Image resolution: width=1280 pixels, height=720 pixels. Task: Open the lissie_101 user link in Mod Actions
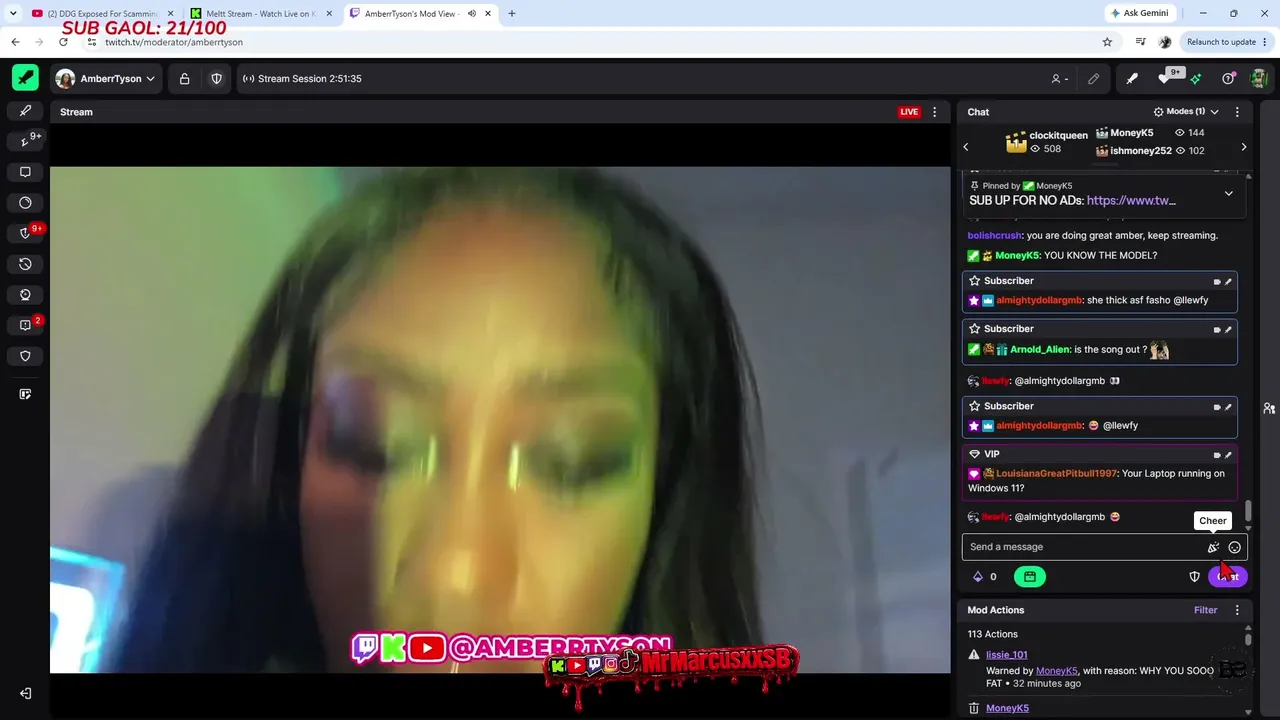(x=1006, y=655)
